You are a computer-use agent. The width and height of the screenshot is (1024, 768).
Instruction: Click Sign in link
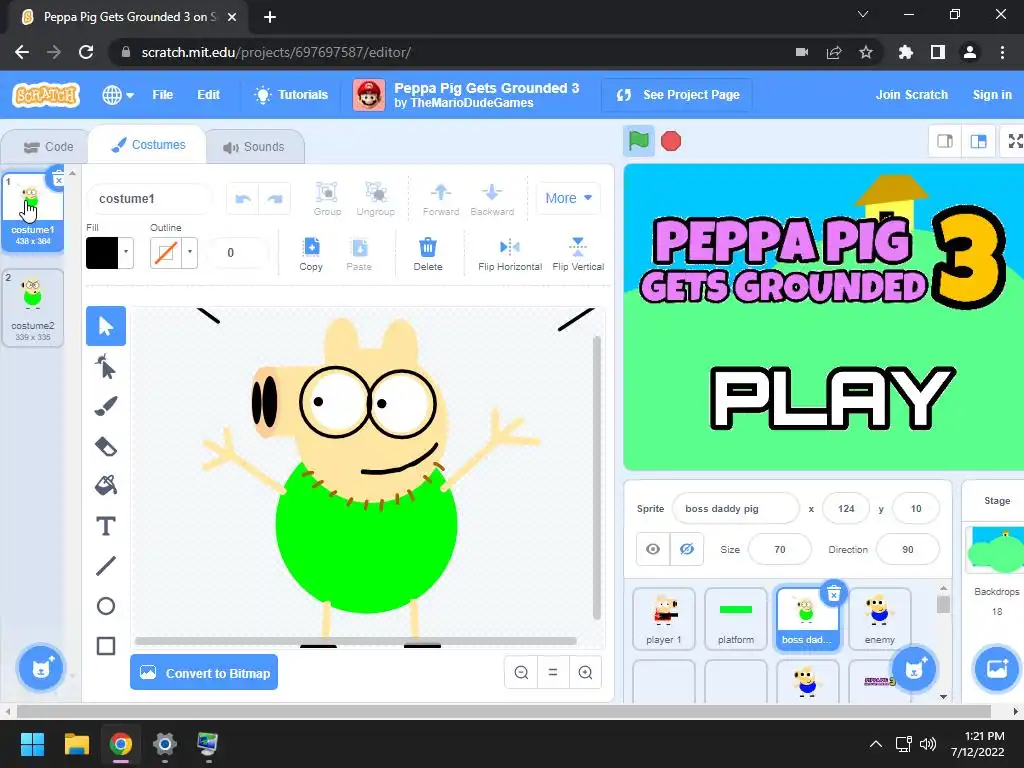point(992,95)
